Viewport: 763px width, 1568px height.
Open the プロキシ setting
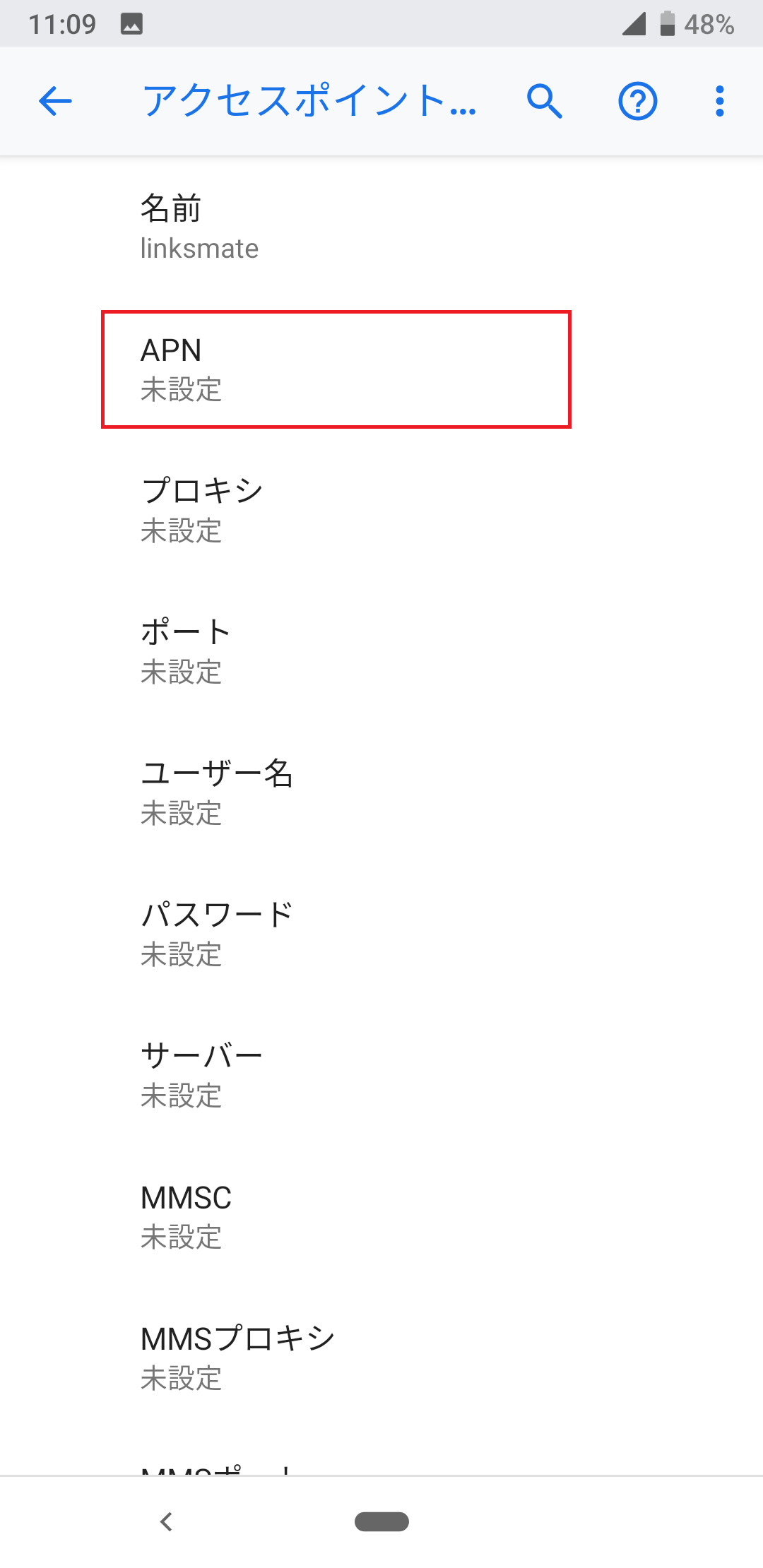pyautogui.click(x=336, y=509)
